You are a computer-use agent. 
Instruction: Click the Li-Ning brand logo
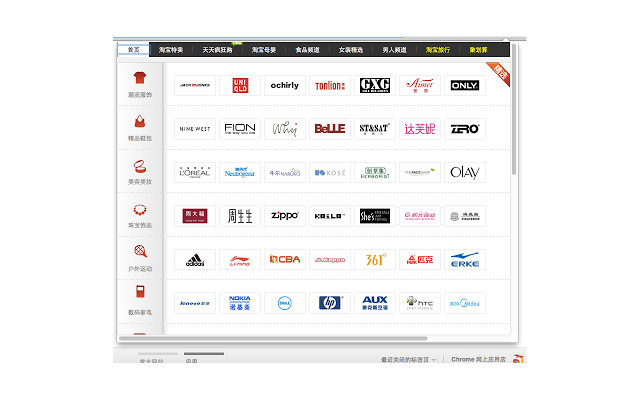(x=240, y=260)
